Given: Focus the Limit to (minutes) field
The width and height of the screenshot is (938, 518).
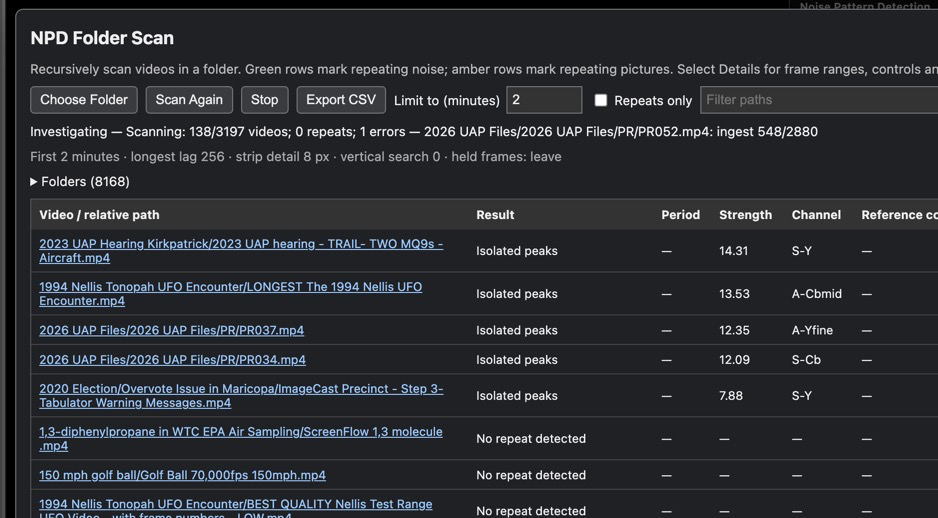Looking at the screenshot, I should pos(544,100).
